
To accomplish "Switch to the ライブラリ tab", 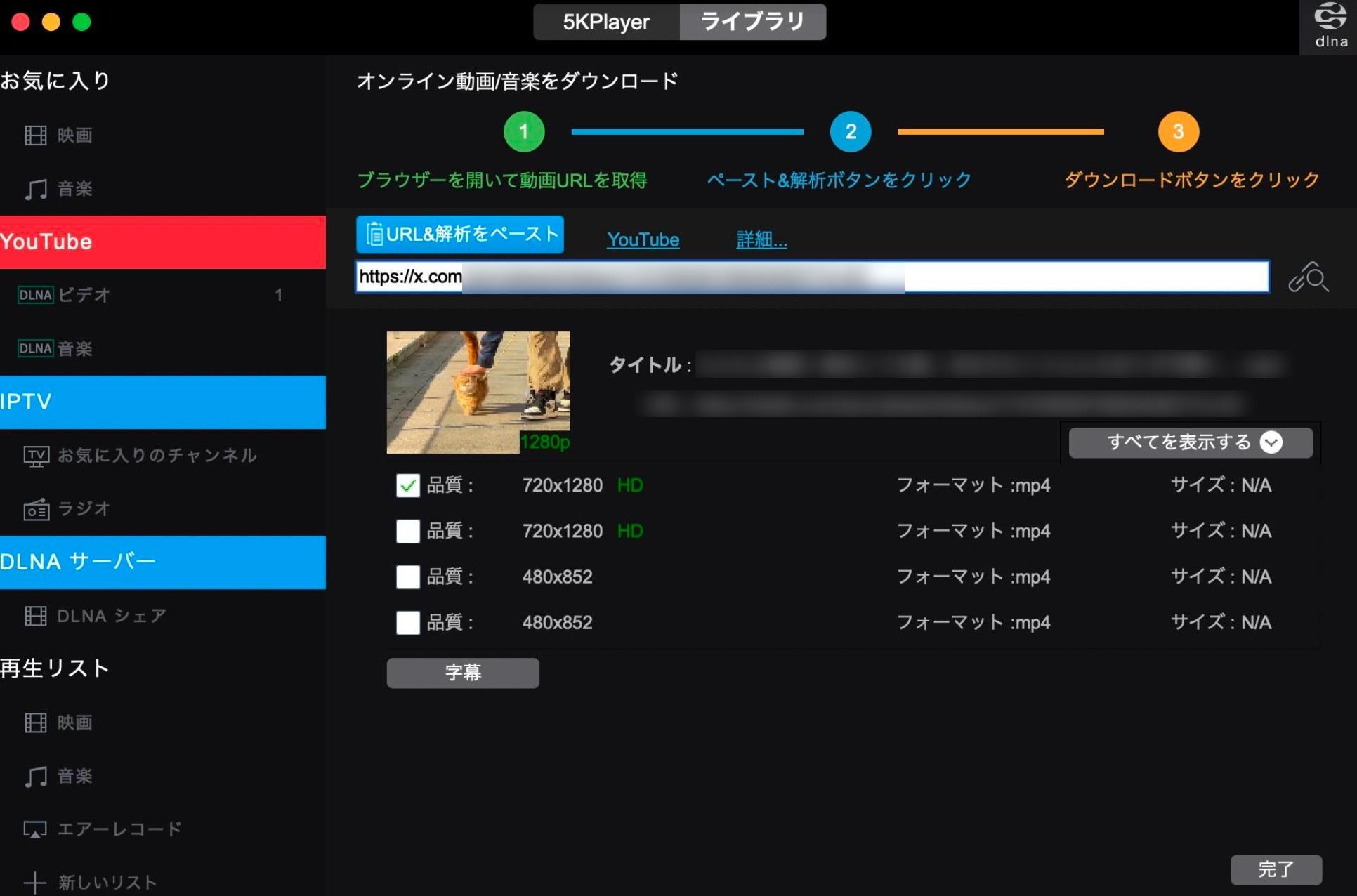I will coord(753,22).
